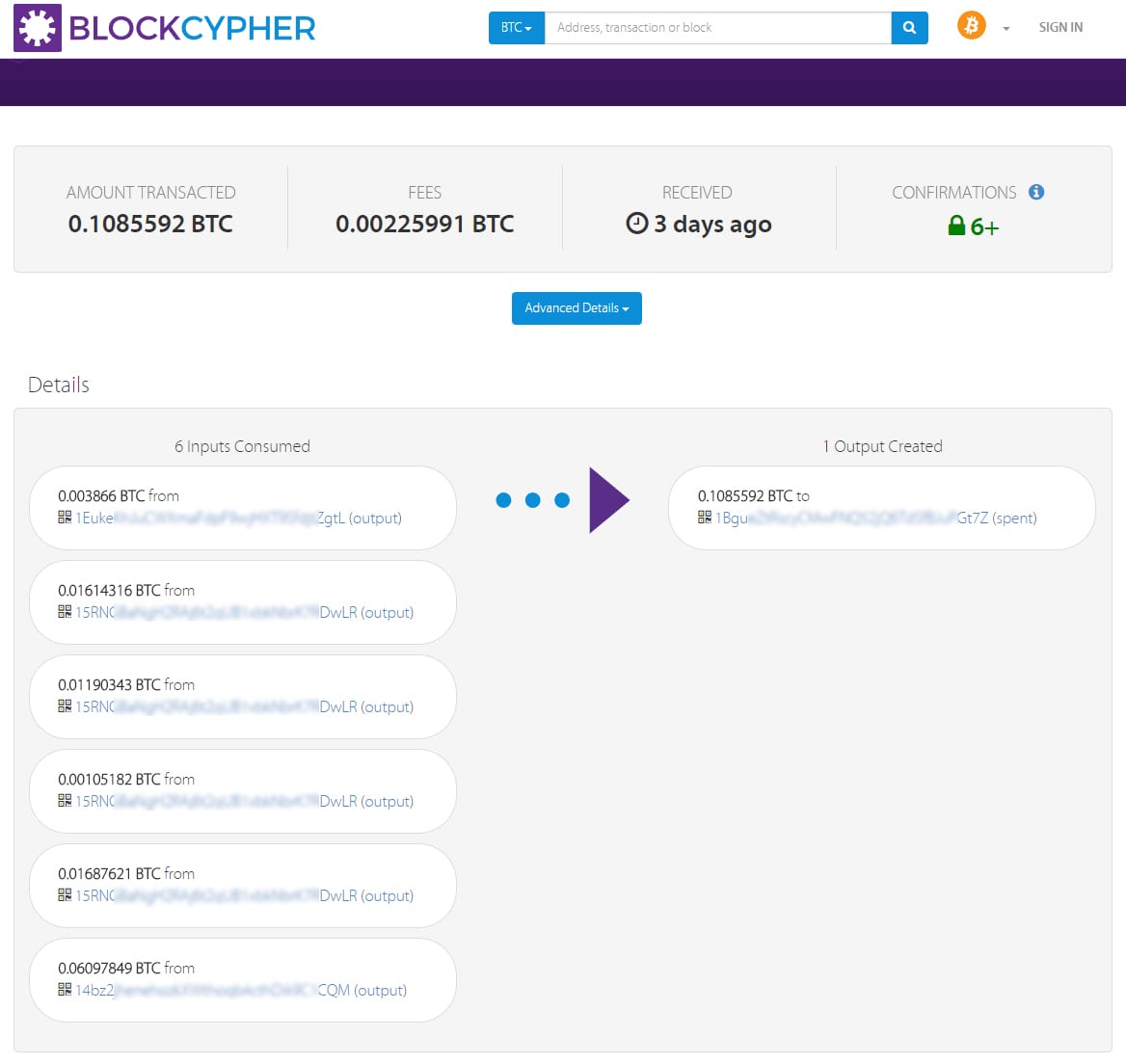The image size is (1126, 1064).
Task: Click the green 6+ confirmations lock
Action: 973,226
